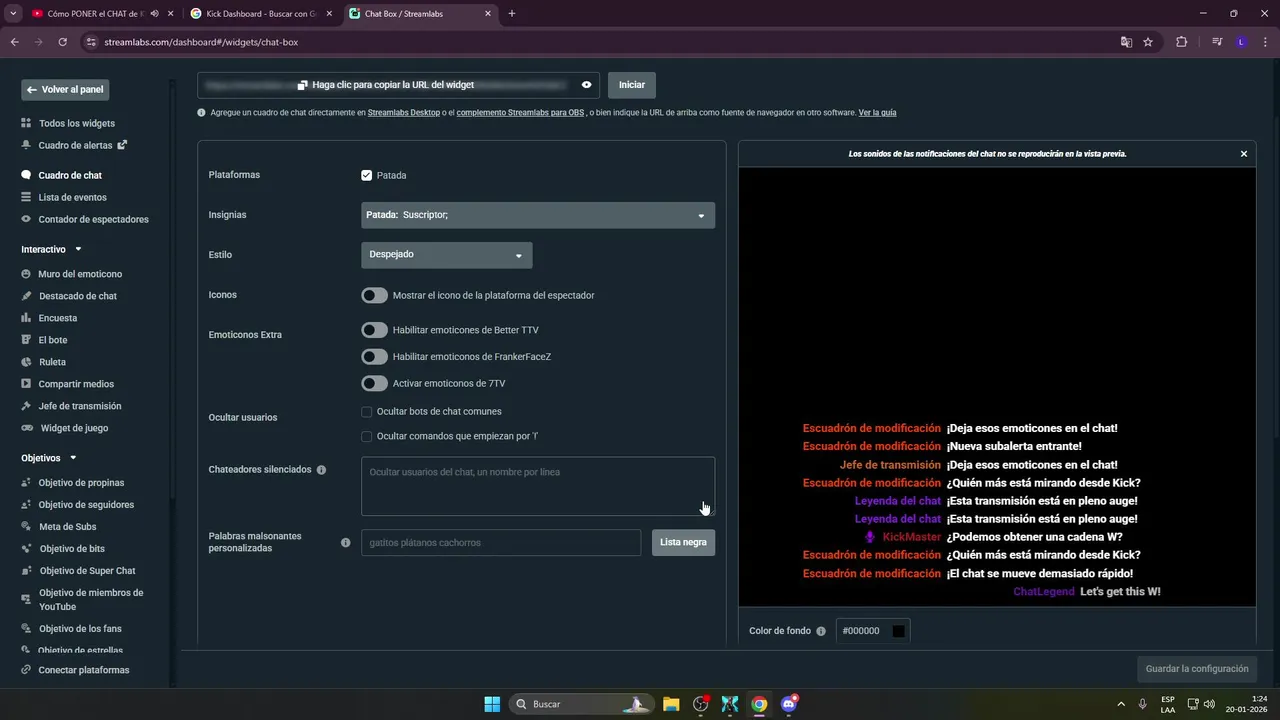Click the Objetivo de propinas icon
The width and height of the screenshot is (1280, 720).
pos(26,483)
